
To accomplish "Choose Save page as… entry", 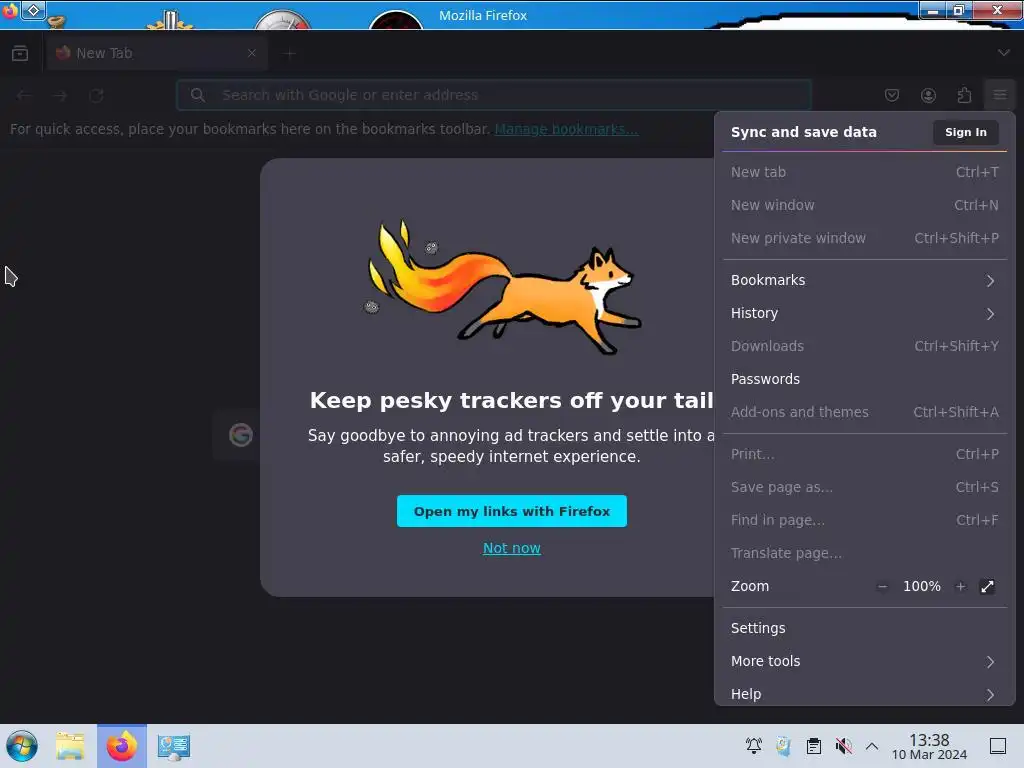I will 865,487.
